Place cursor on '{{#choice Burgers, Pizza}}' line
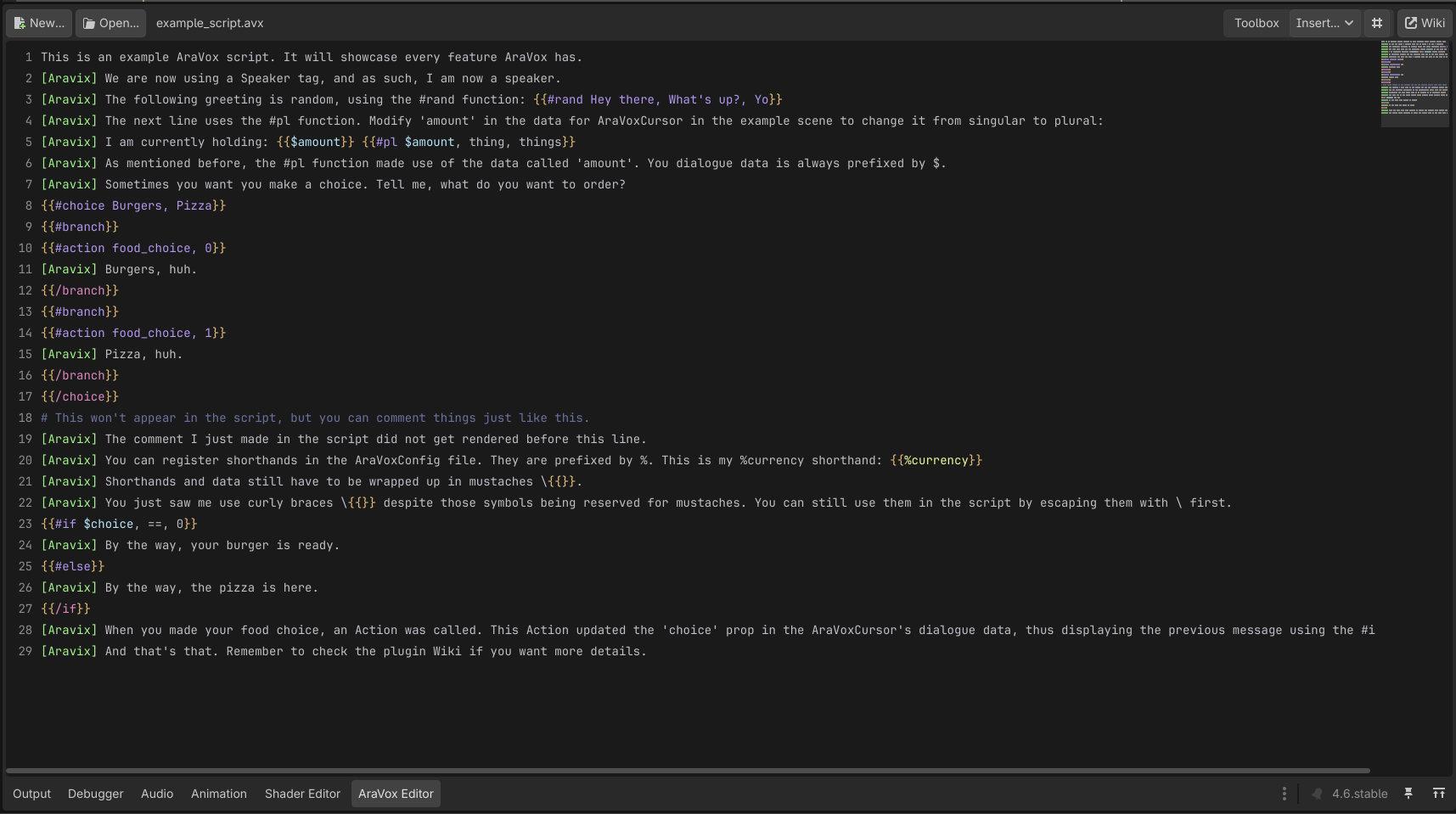Image resolution: width=1456 pixels, height=814 pixels. (133, 205)
